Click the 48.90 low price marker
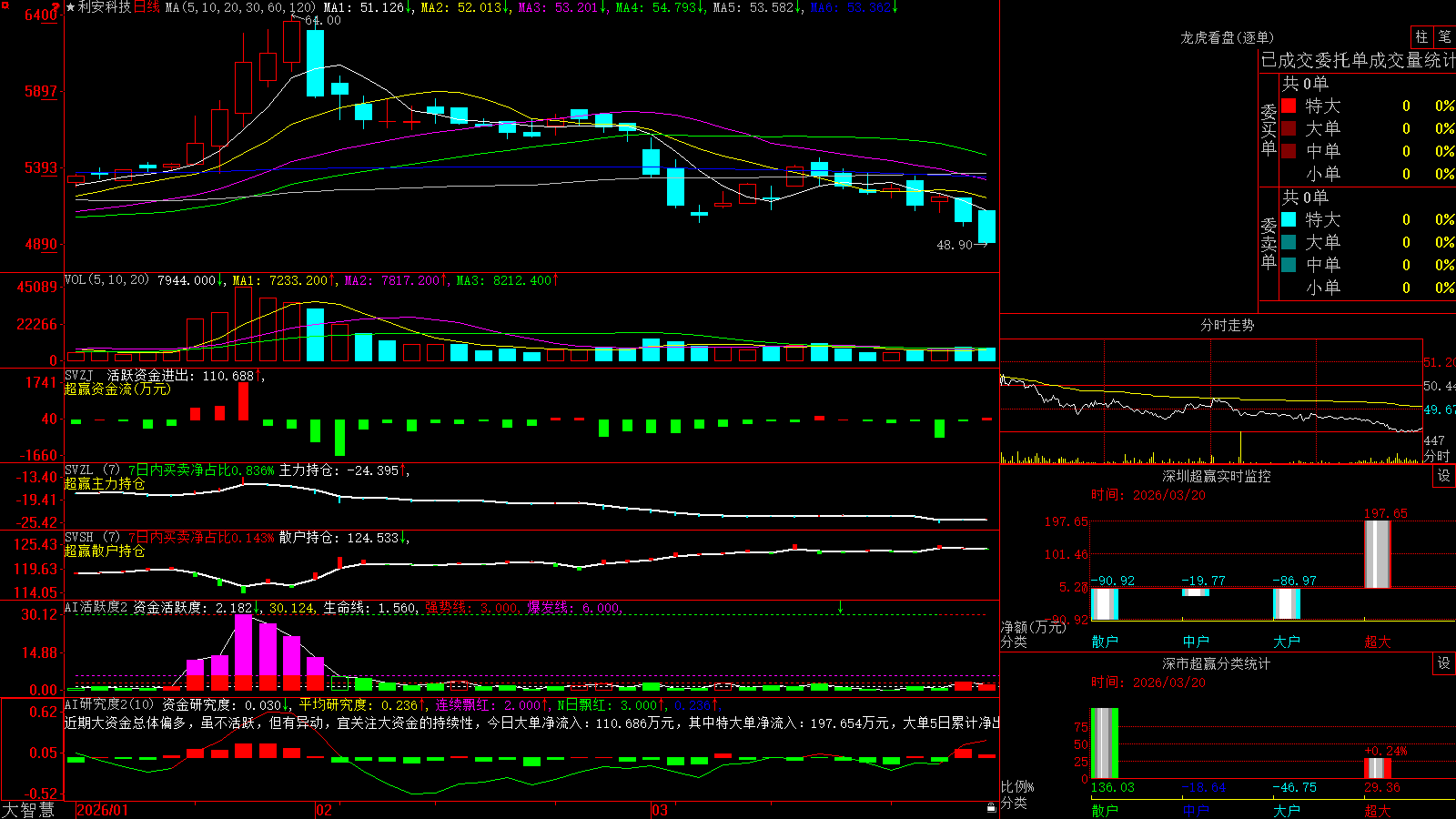1456x819 pixels. click(955, 245)
